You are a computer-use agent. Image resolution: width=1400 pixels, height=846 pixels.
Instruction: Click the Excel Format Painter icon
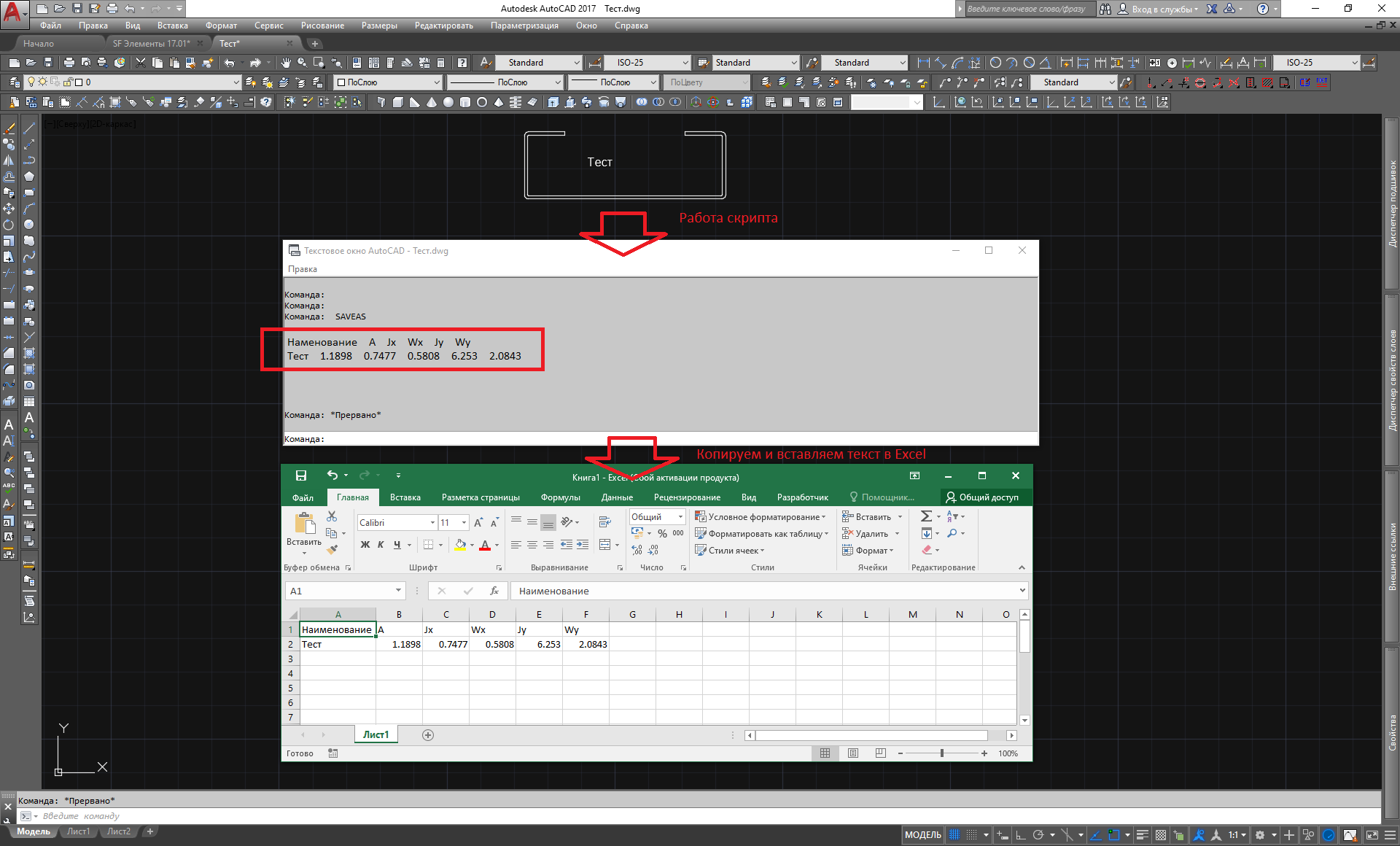pyautogui.click(x=332, y=549)
